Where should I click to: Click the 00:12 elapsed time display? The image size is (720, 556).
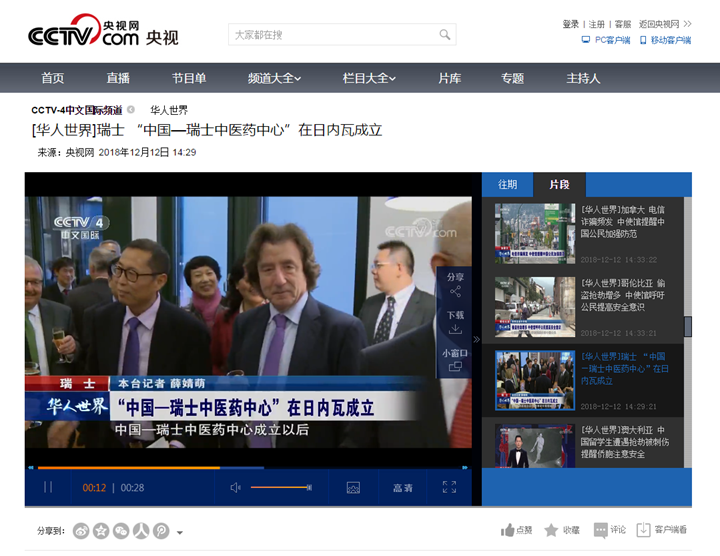pos(94,488)
